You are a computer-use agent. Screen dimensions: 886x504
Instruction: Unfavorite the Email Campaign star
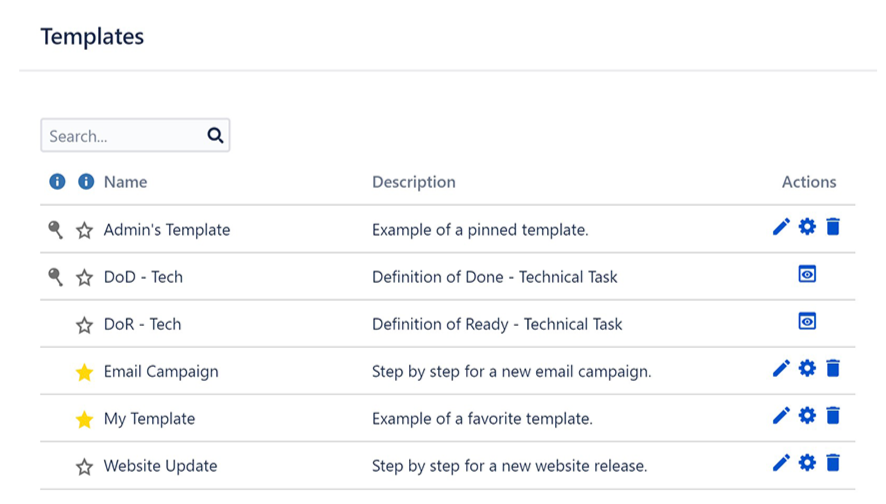[x=84, y=372]
